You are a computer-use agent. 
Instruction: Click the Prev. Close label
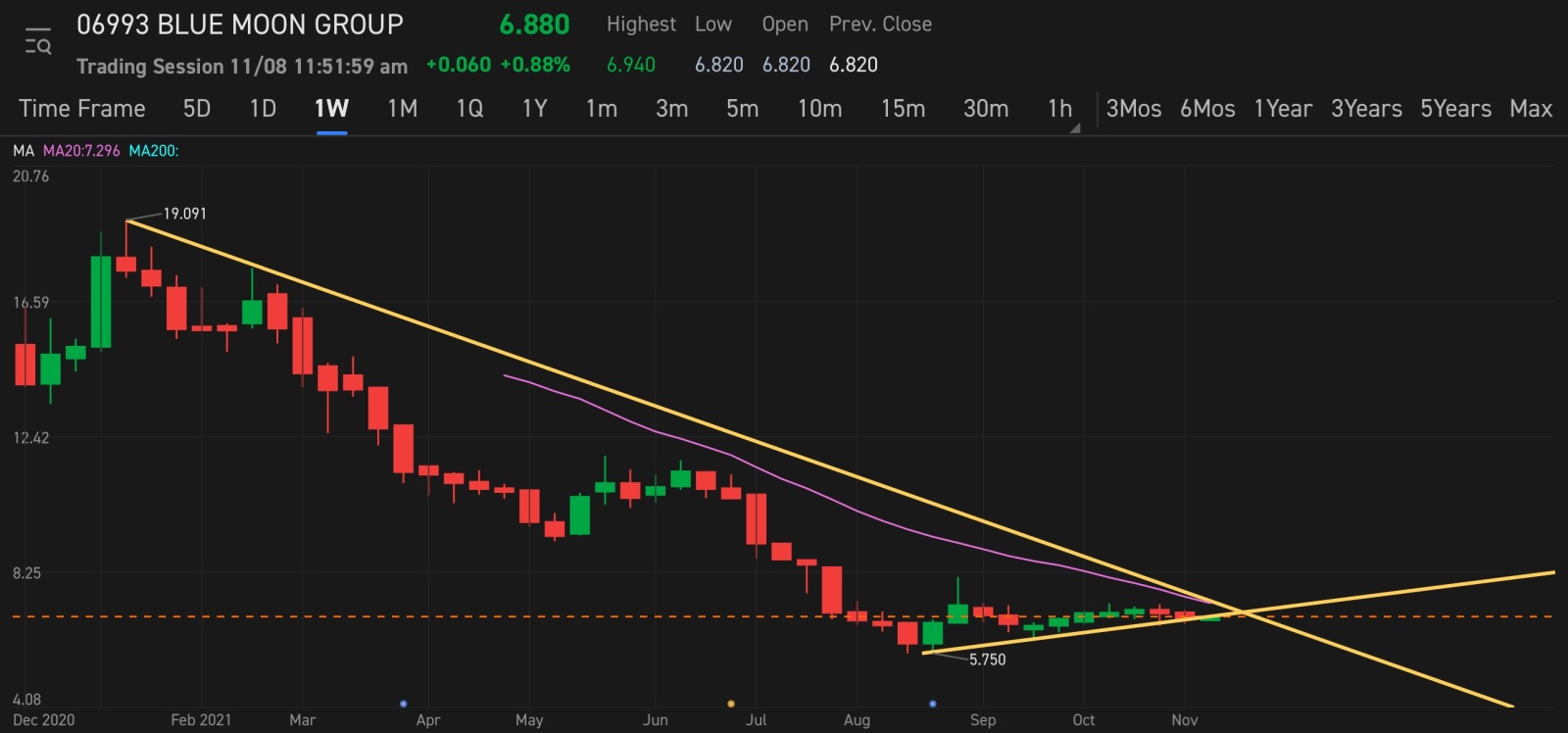[x=880, y=24]
